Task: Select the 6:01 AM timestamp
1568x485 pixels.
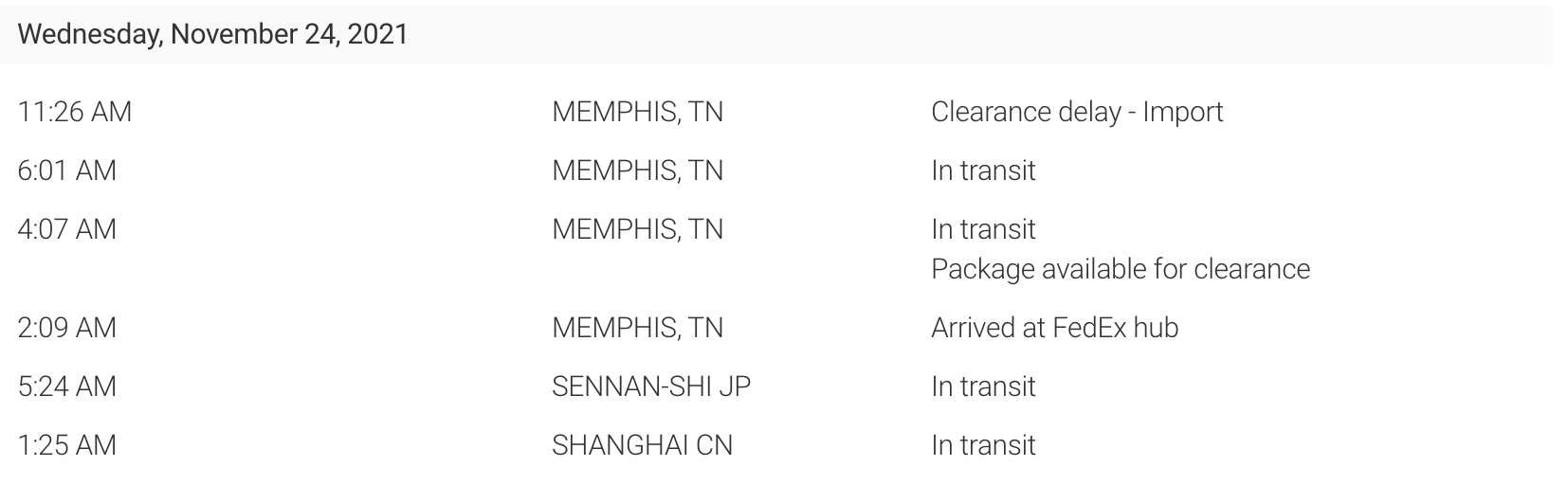Action: pos(66,171)
